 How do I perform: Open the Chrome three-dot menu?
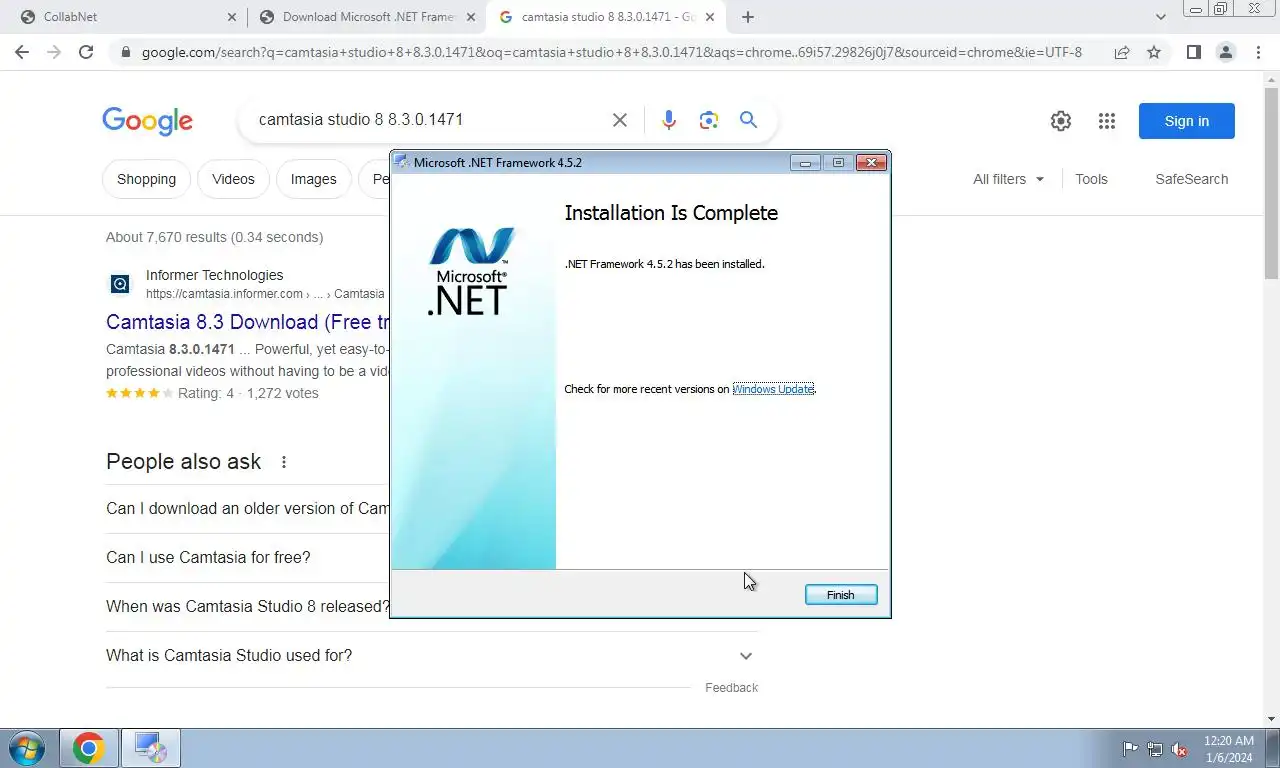click(x=1258, y=52)
